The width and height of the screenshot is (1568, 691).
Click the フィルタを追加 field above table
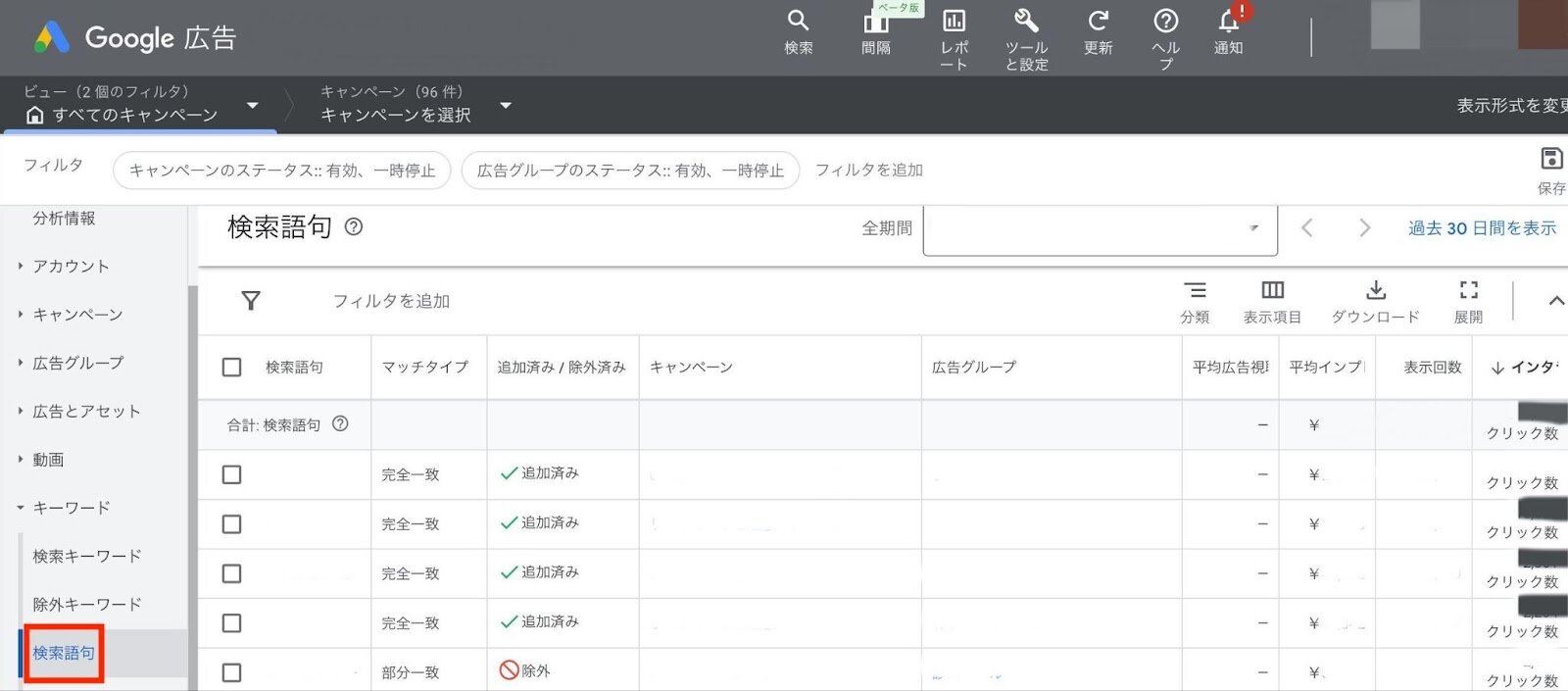click(x=391, y=301)
